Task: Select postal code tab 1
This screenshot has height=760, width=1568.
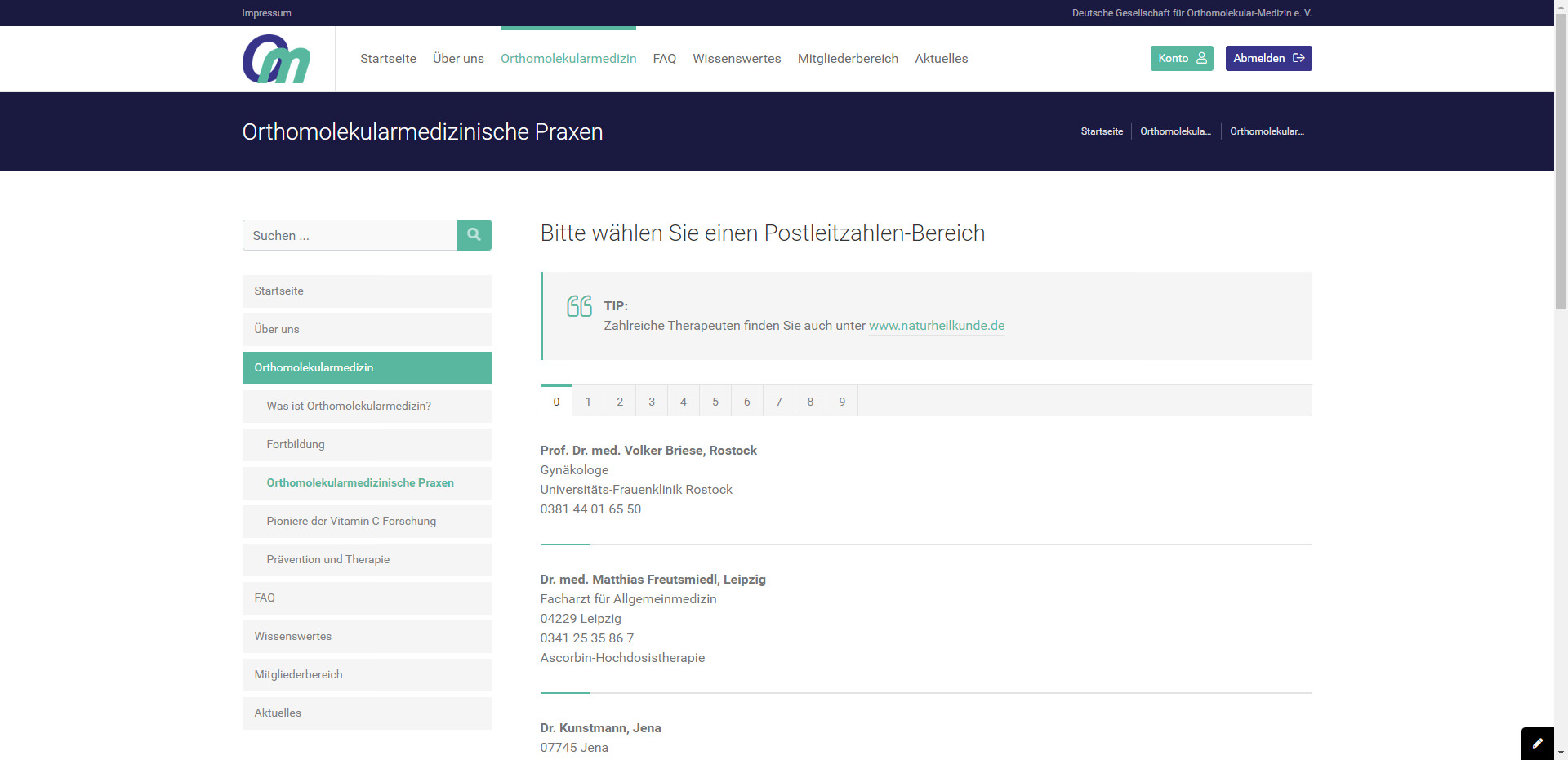Action: click(588, 401)
